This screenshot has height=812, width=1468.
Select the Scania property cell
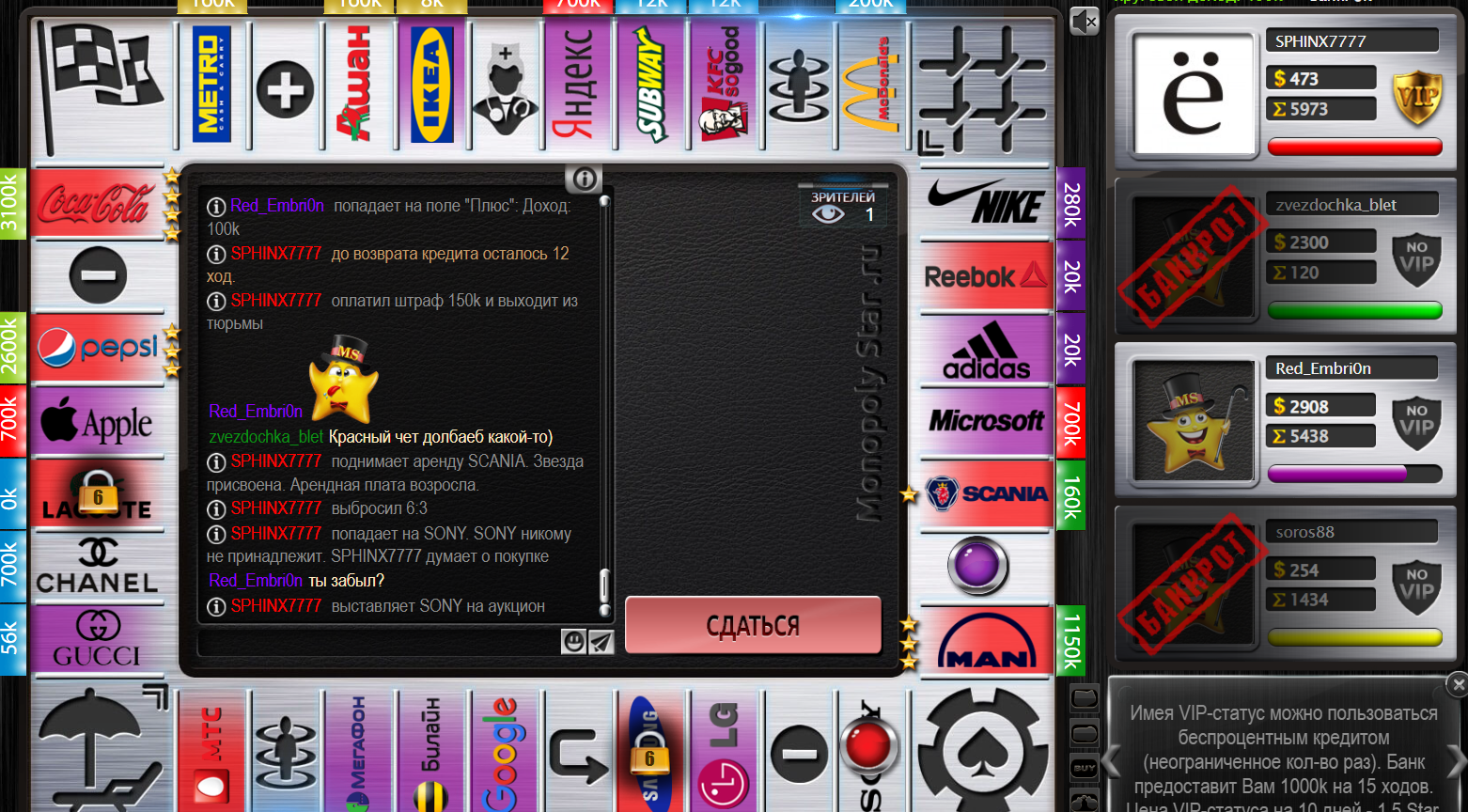(x=985, y=494)
